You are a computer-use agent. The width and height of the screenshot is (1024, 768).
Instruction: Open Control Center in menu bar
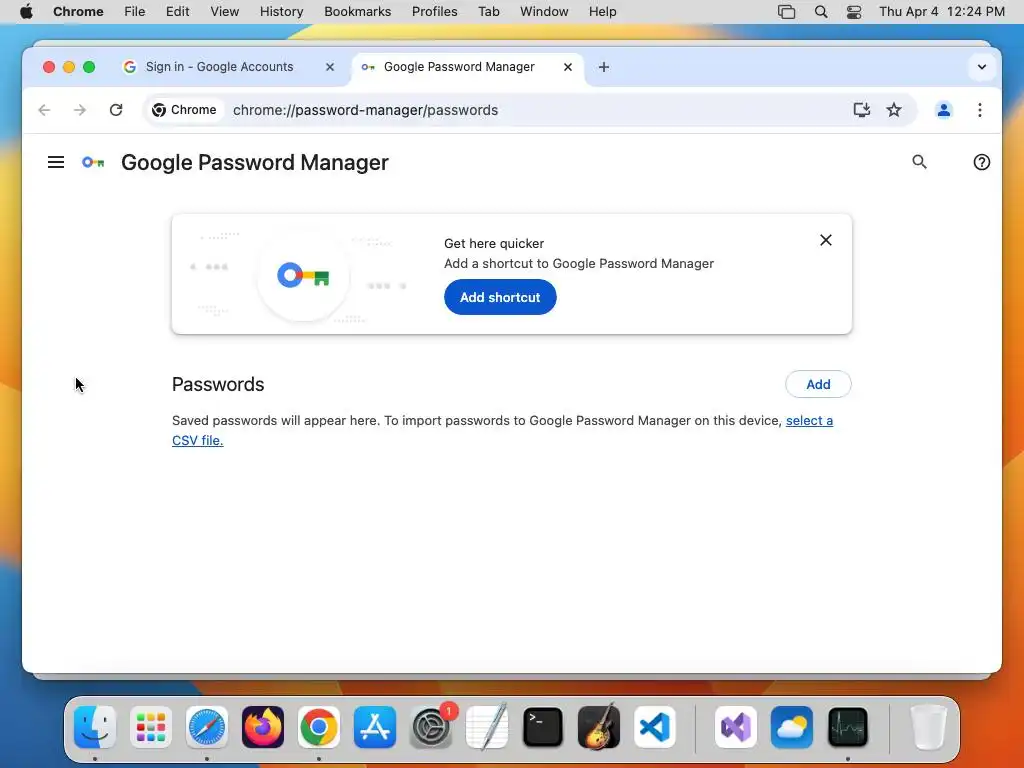coord(854,12)
